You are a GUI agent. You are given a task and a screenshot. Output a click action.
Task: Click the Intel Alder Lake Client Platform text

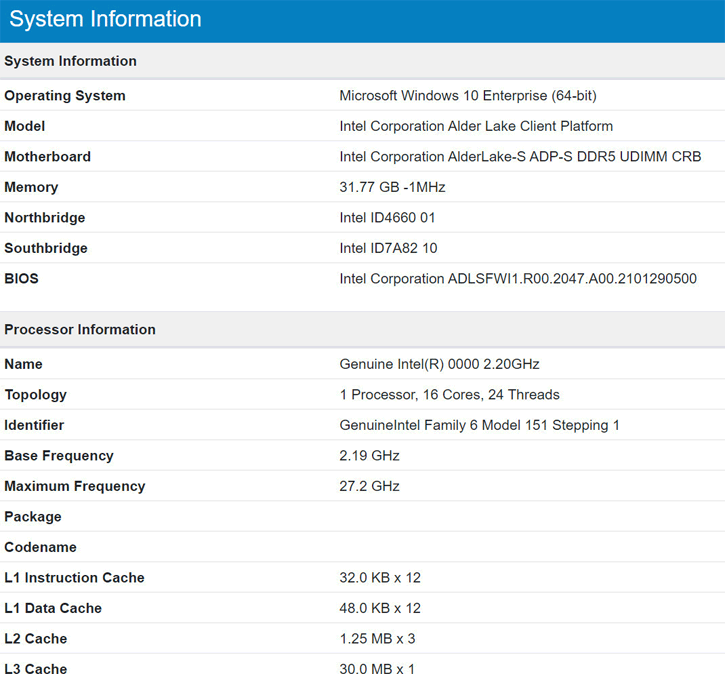point(476,126)
